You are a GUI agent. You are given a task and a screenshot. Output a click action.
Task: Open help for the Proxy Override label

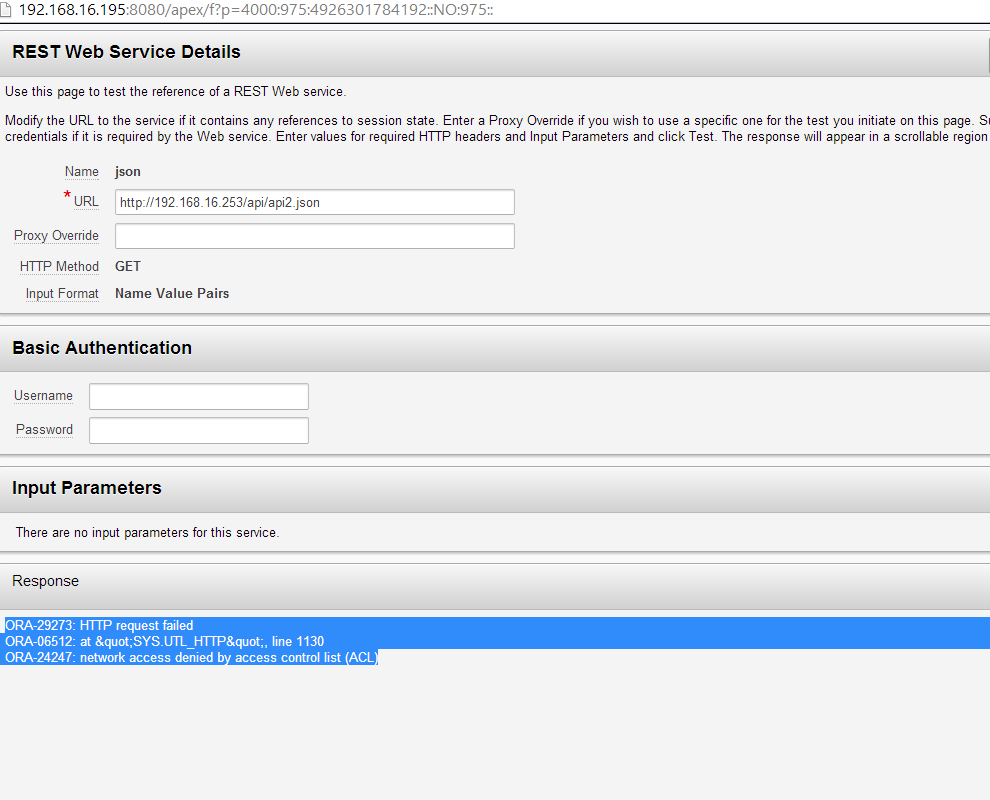coord(56,236)
